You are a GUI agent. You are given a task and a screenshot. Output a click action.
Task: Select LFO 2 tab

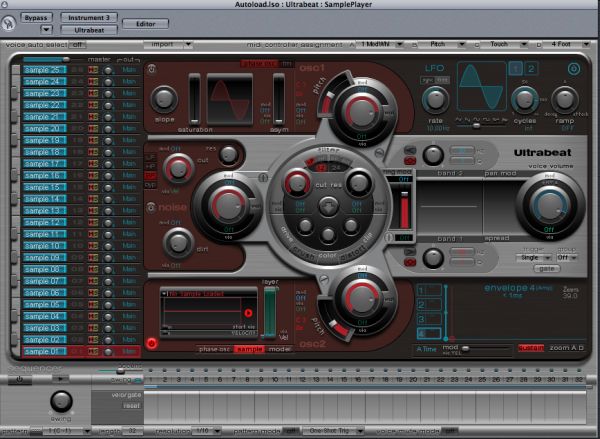531,69
